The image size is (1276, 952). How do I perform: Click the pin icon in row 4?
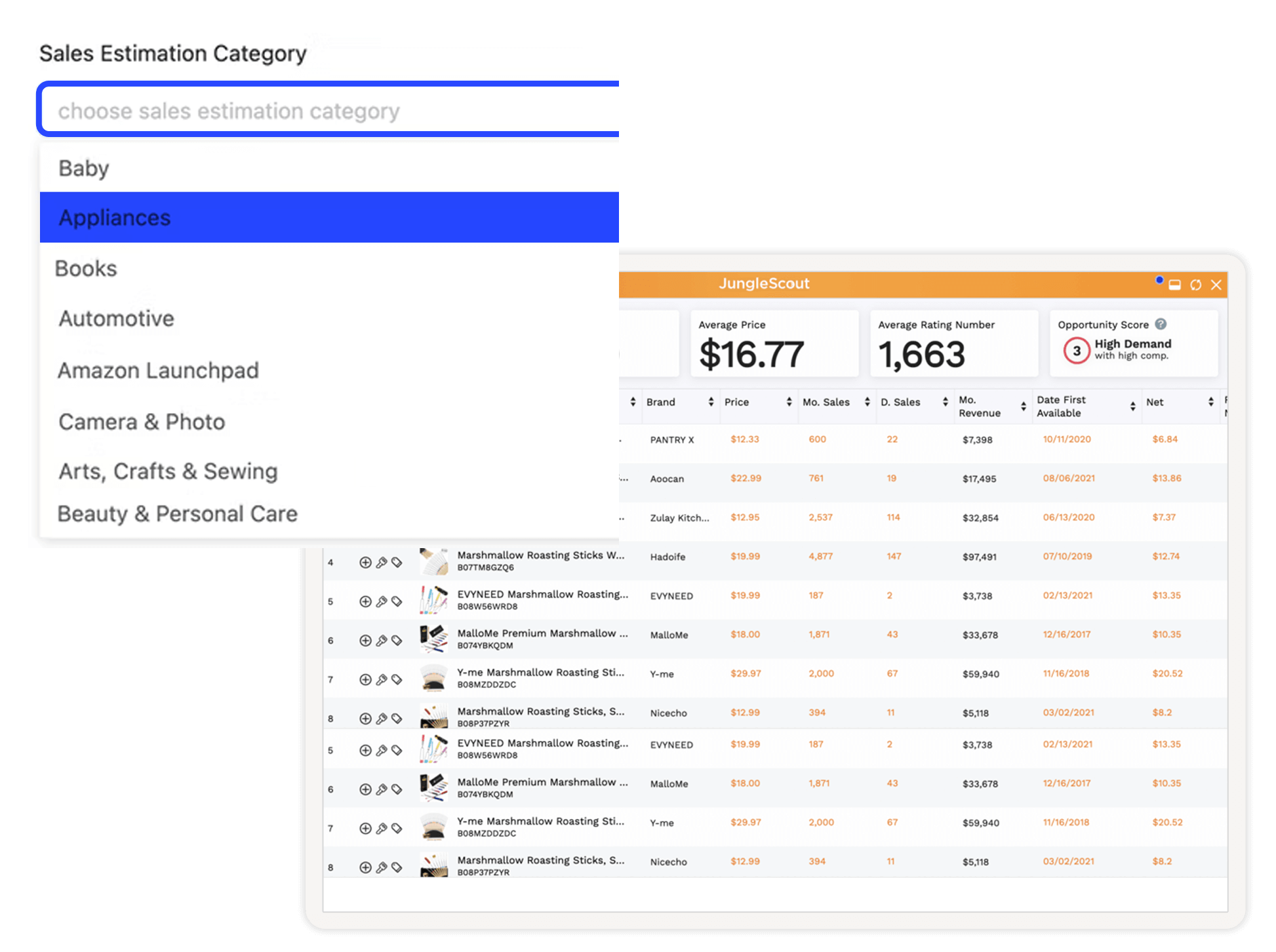tap(381, 563)
